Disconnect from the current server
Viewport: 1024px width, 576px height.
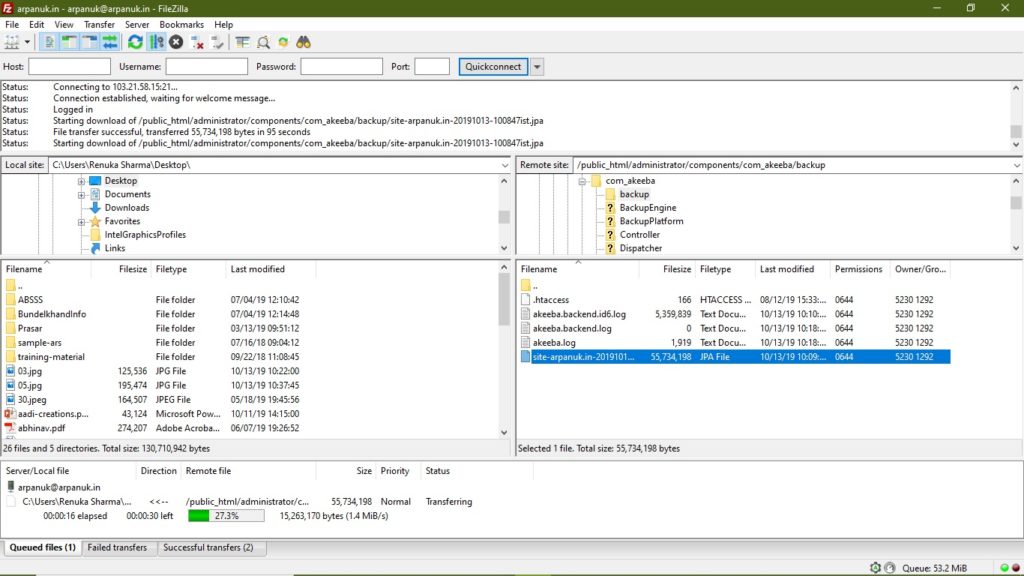197,42
